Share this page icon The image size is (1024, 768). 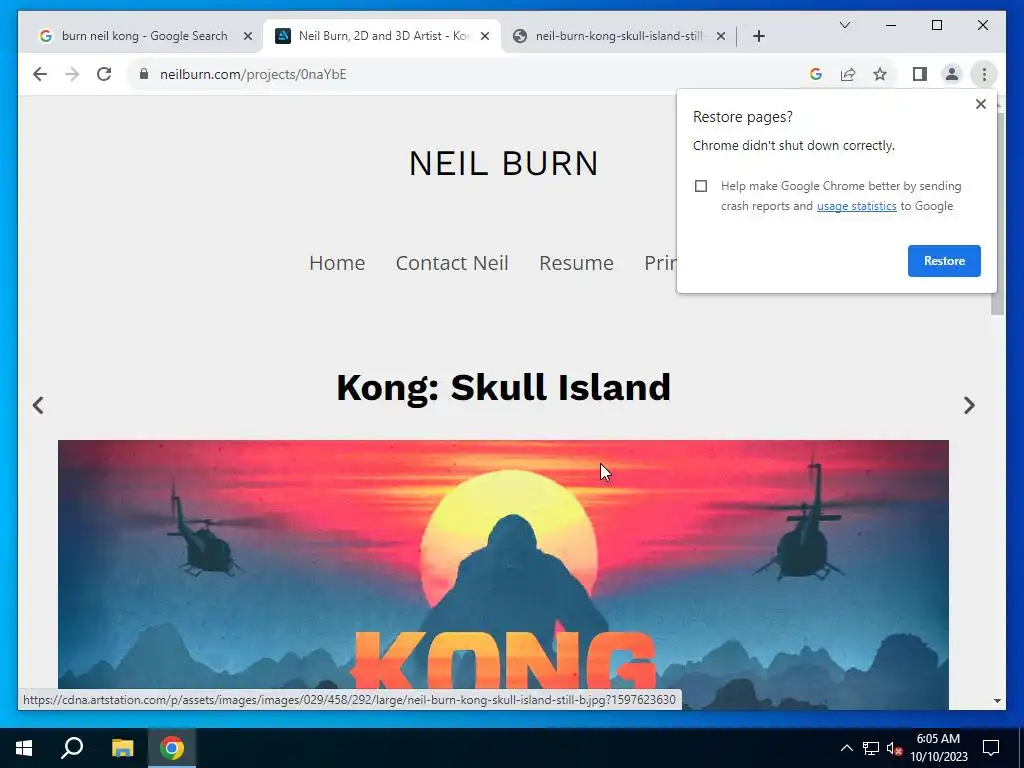pos(848,74)
